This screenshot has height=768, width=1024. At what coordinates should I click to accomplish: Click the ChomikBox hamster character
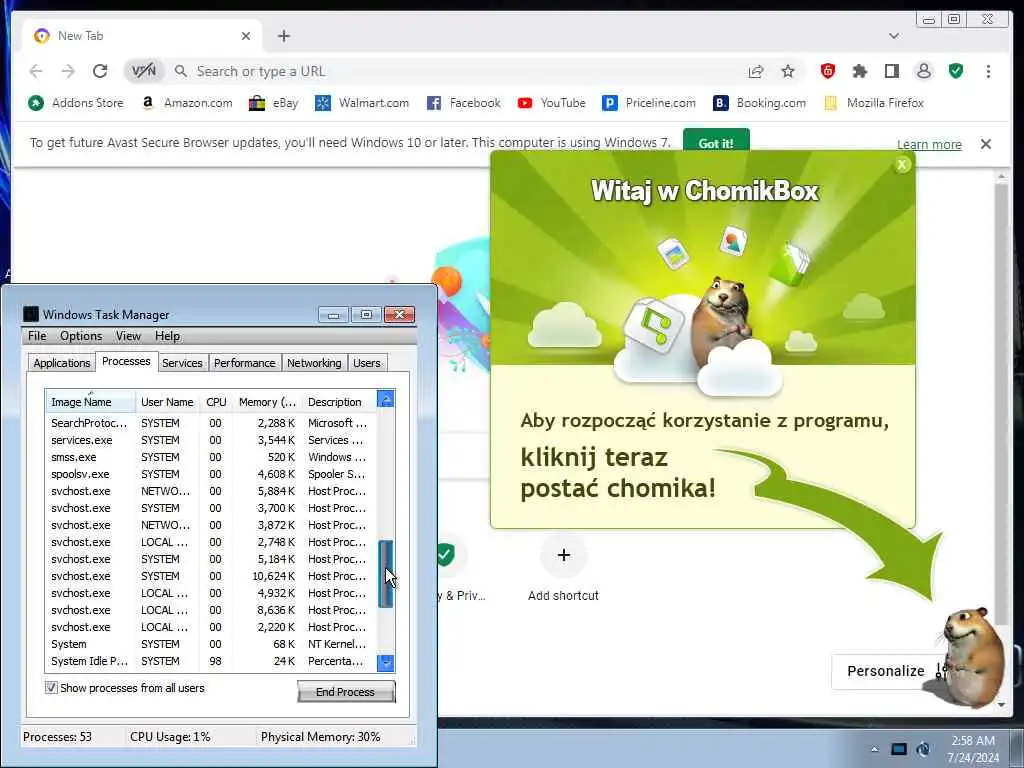point(974,657)
